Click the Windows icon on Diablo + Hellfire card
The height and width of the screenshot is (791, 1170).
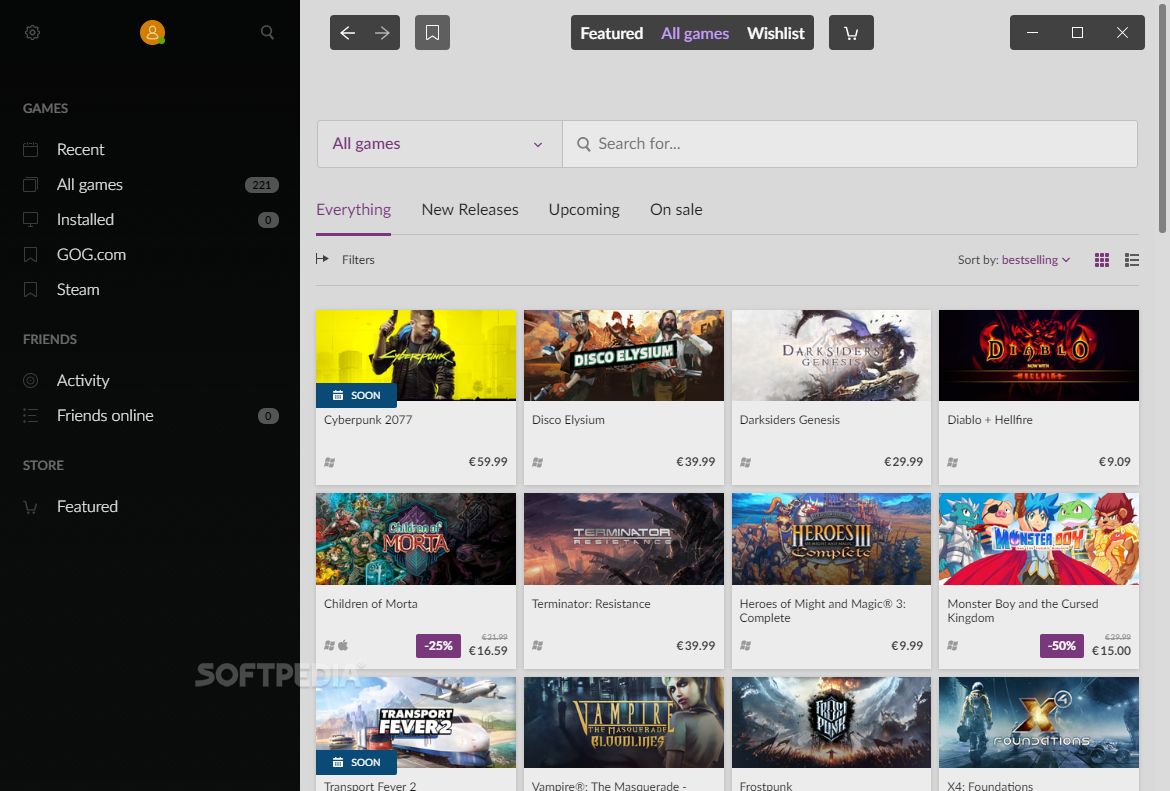pos(953,463)
